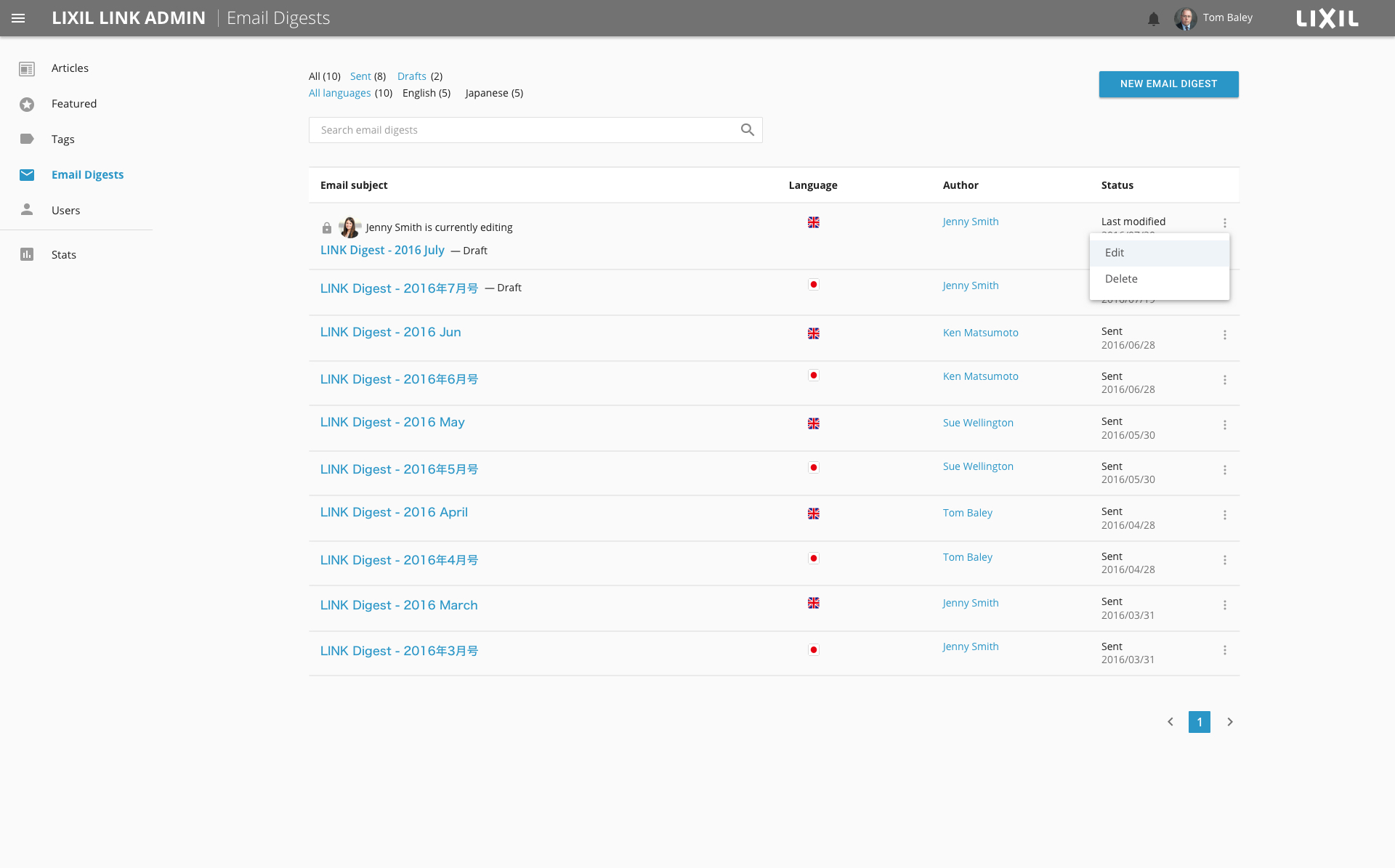Open author Tom Baley on 2016 April row
The height and width of the screenshot is (868, 1395).
click(x=968, y=513)
